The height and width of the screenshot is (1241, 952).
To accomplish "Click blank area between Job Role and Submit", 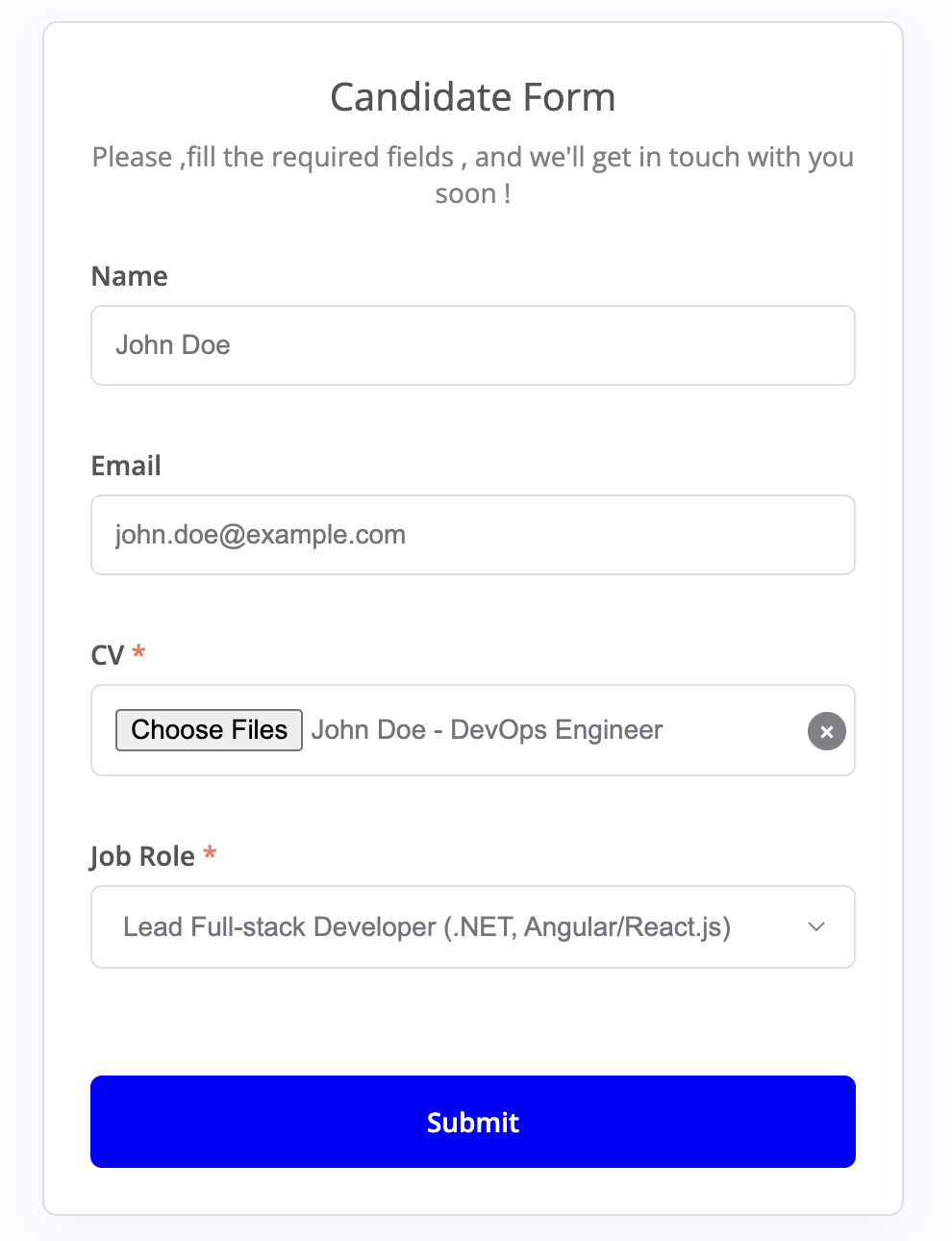I will point(472,1022).
